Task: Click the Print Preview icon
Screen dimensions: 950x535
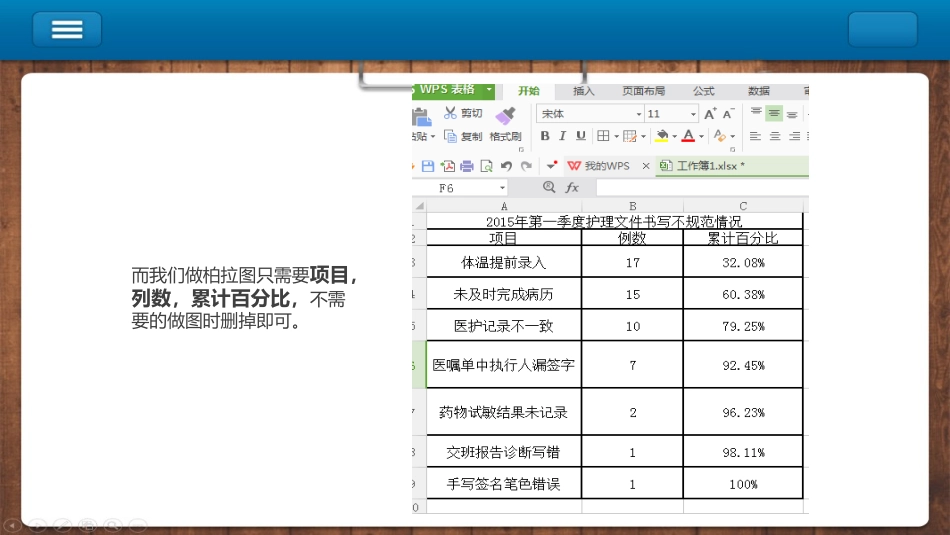Action: [x=486, y=165]
